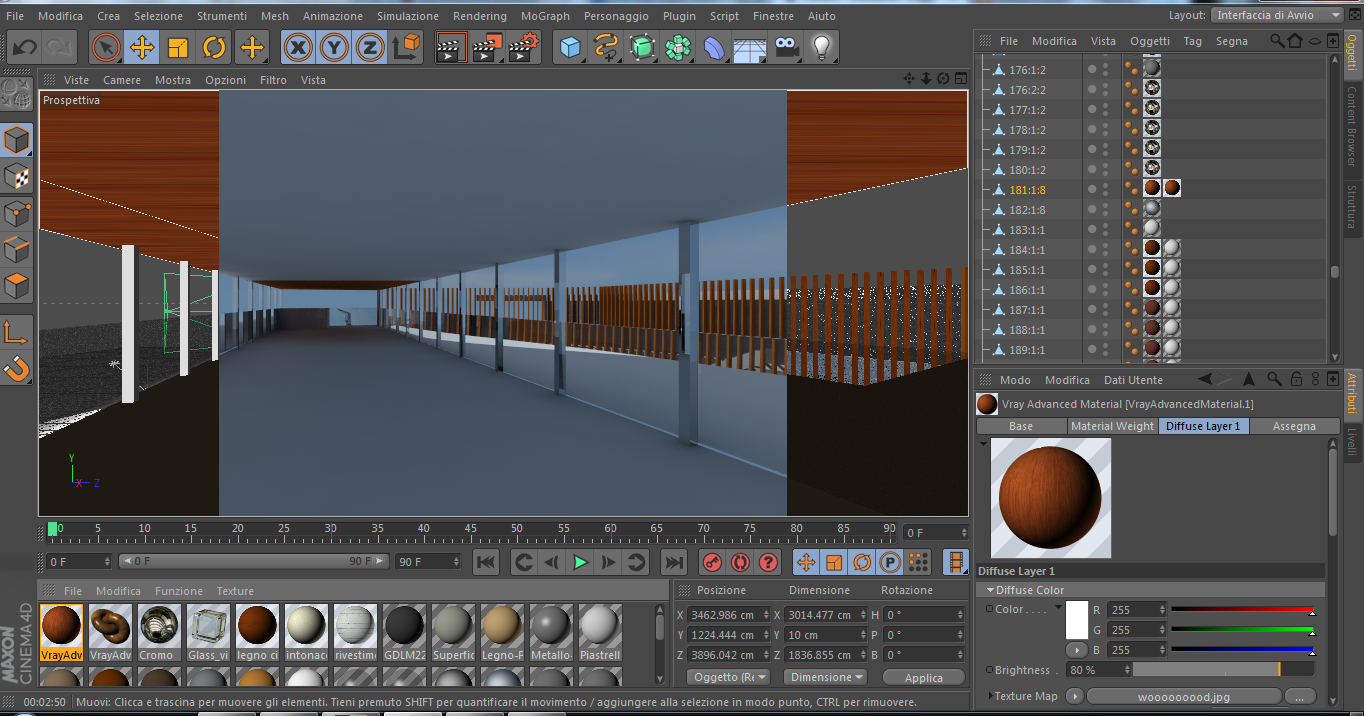Activate the Rotate tool in top toolbar
1366x716 pixels.
[214, 47]
